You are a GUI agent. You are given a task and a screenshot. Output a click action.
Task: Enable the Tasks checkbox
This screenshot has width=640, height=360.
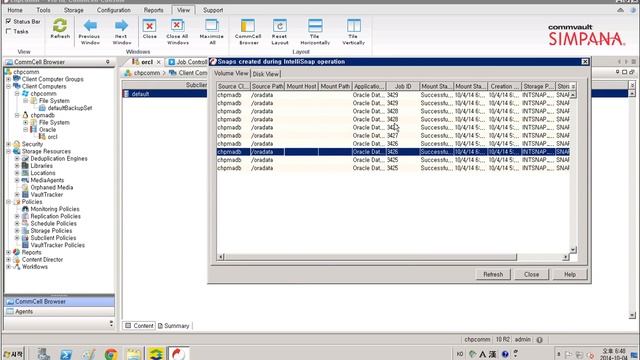pos(9,31)
